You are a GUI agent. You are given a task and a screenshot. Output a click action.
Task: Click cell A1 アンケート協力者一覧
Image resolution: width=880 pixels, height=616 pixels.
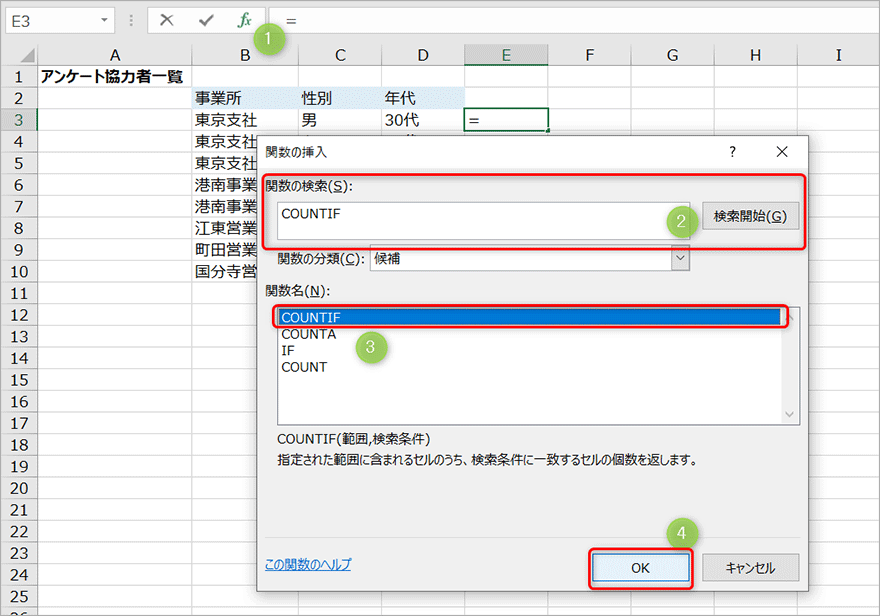[x=114, y=76]
